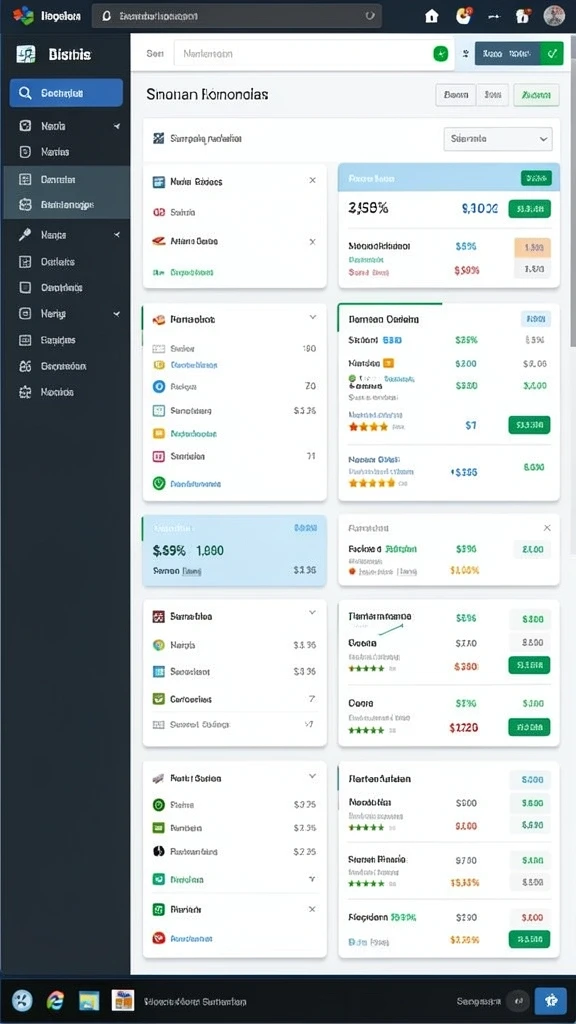Open the notification icon with red badge
Screen dimensions: 576x1024
[x=463, y=16]
